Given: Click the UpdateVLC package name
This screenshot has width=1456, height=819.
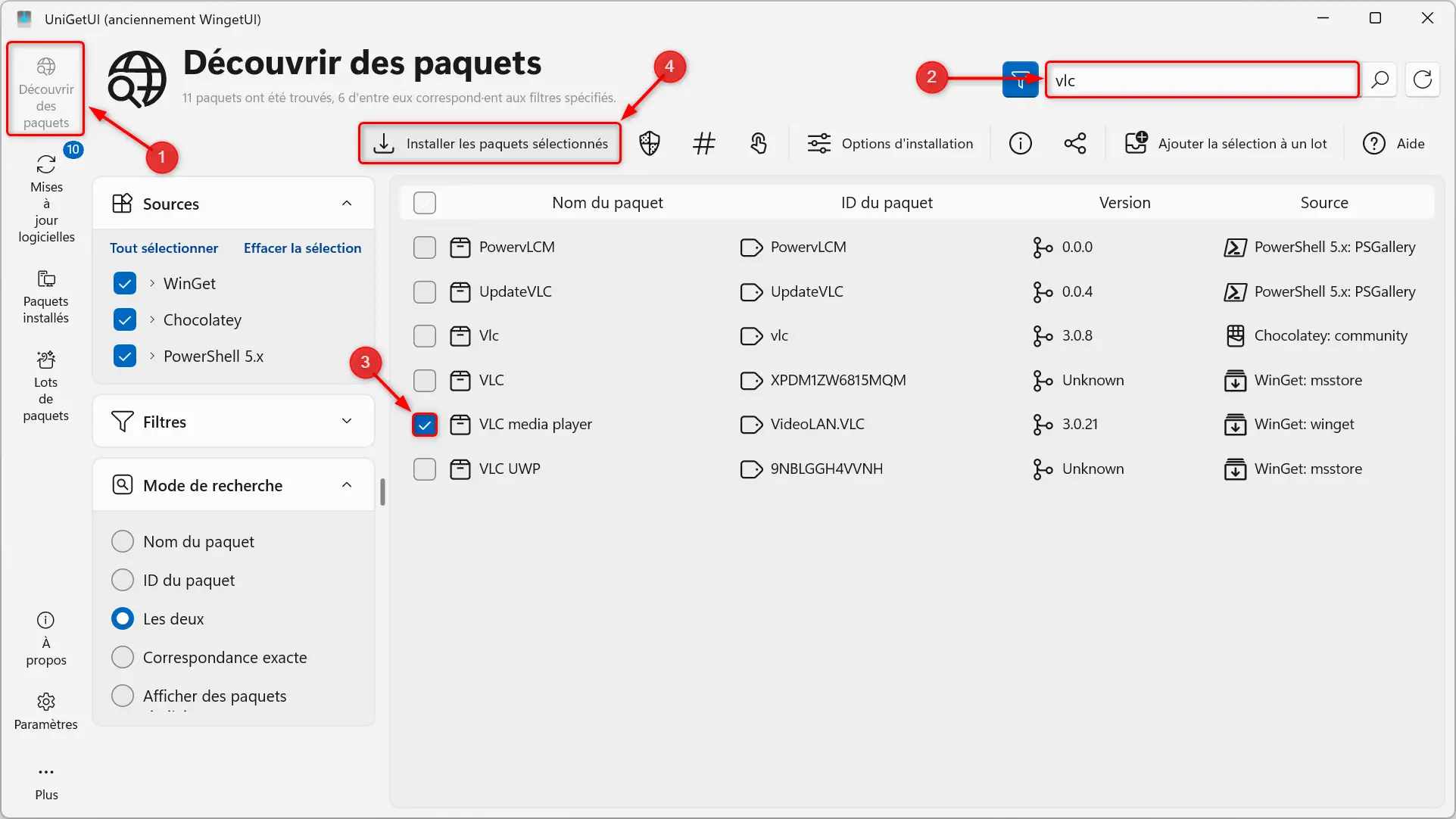Looking at the screenshot, I should coord(515,291).
